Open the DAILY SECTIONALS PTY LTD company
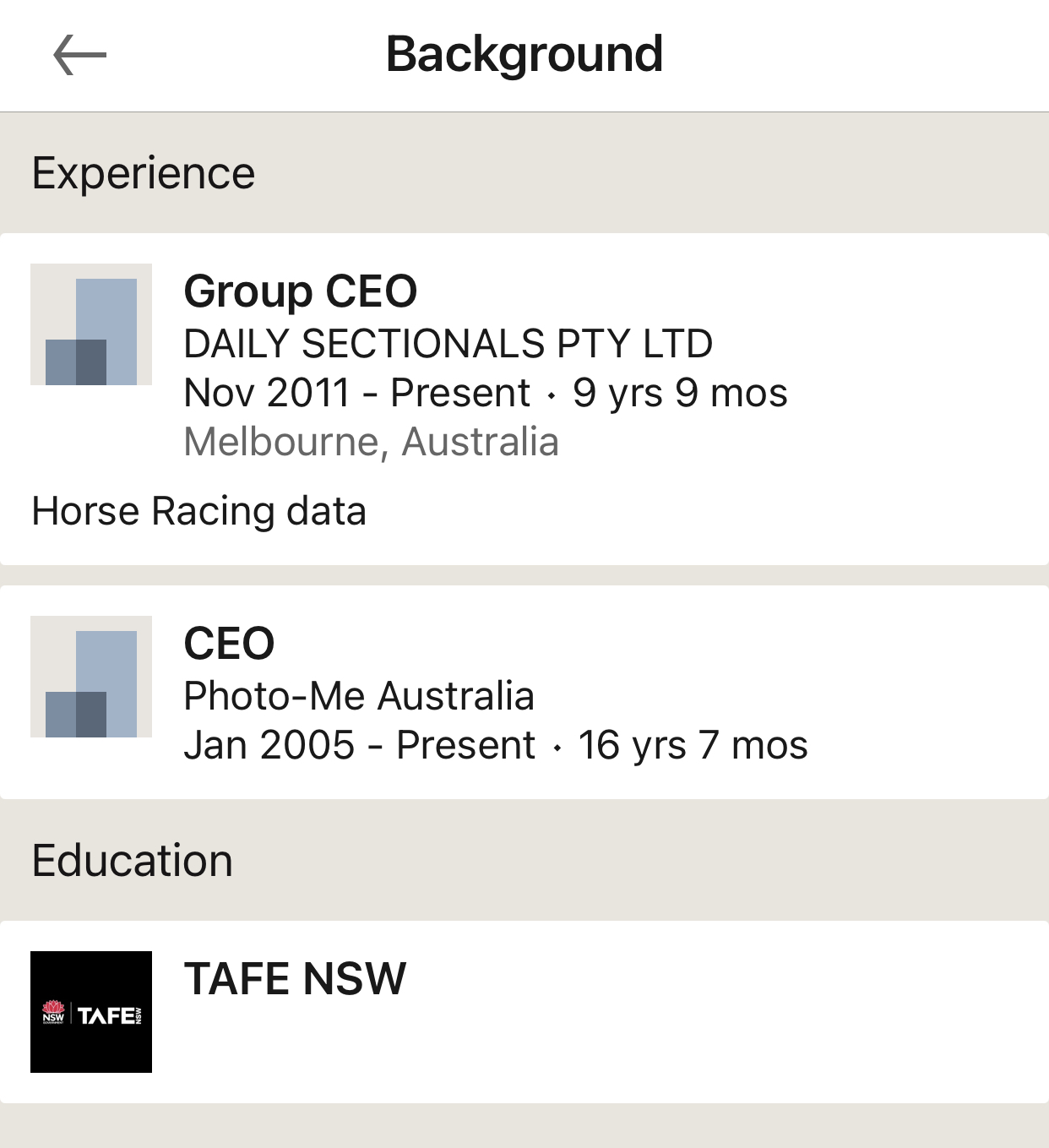The width and height of the screenshot is (1049, 1148). tap(448, 344)
